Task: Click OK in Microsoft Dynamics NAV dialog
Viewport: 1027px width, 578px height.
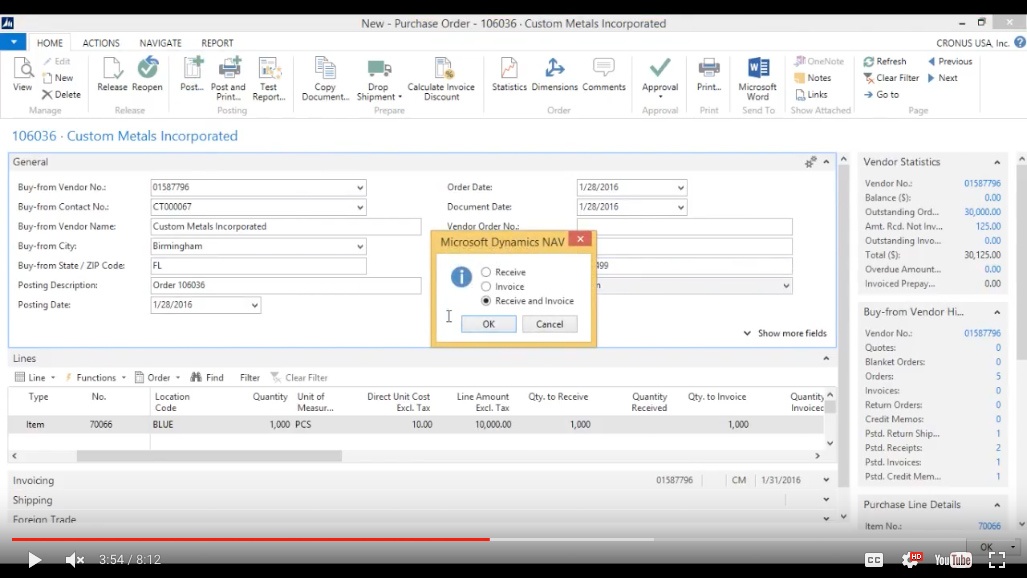Action: (489, 324)
